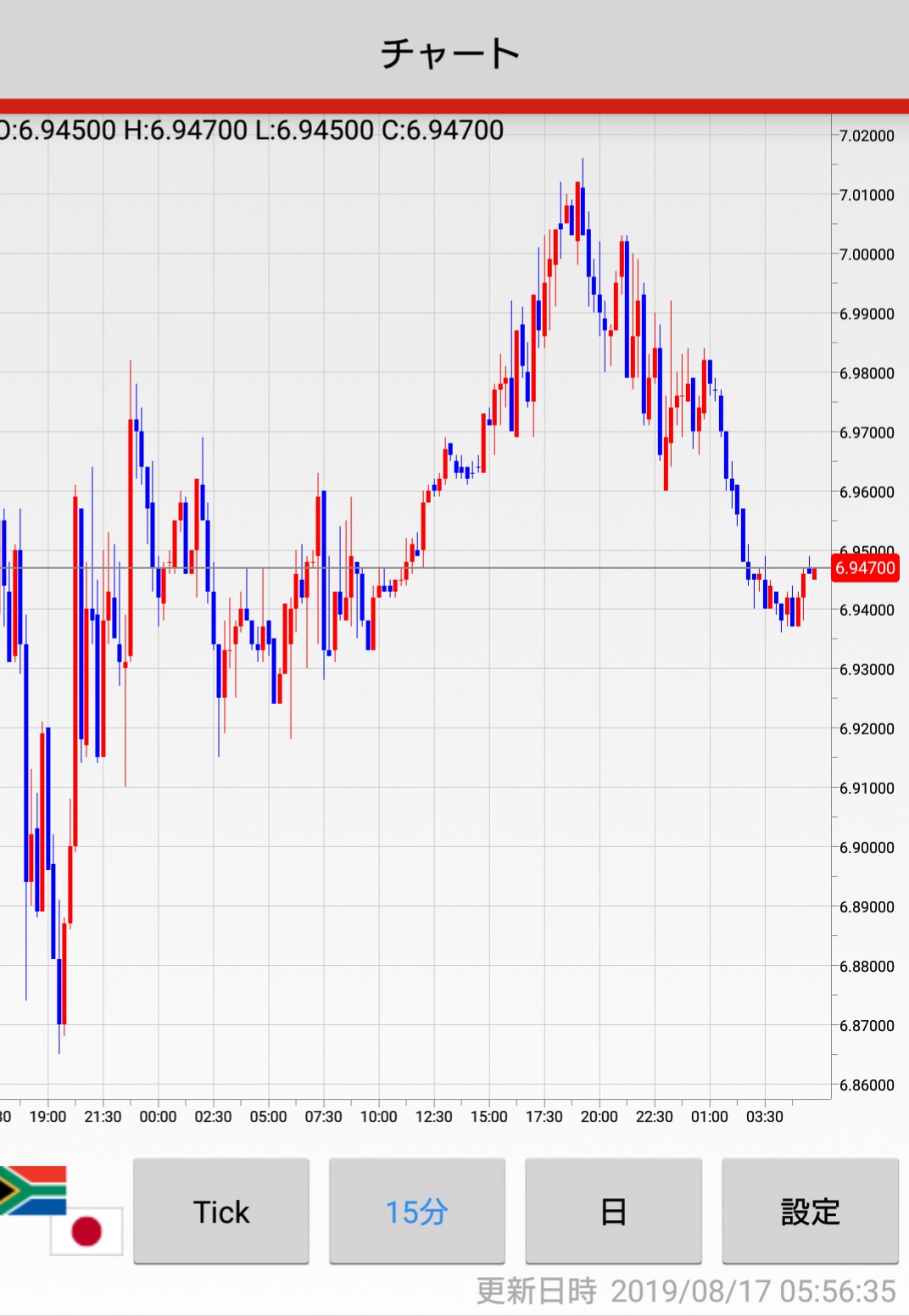Tap the Japanese flag icon
Viewport: 909px width, 1316px height.
coord(86,1230)
